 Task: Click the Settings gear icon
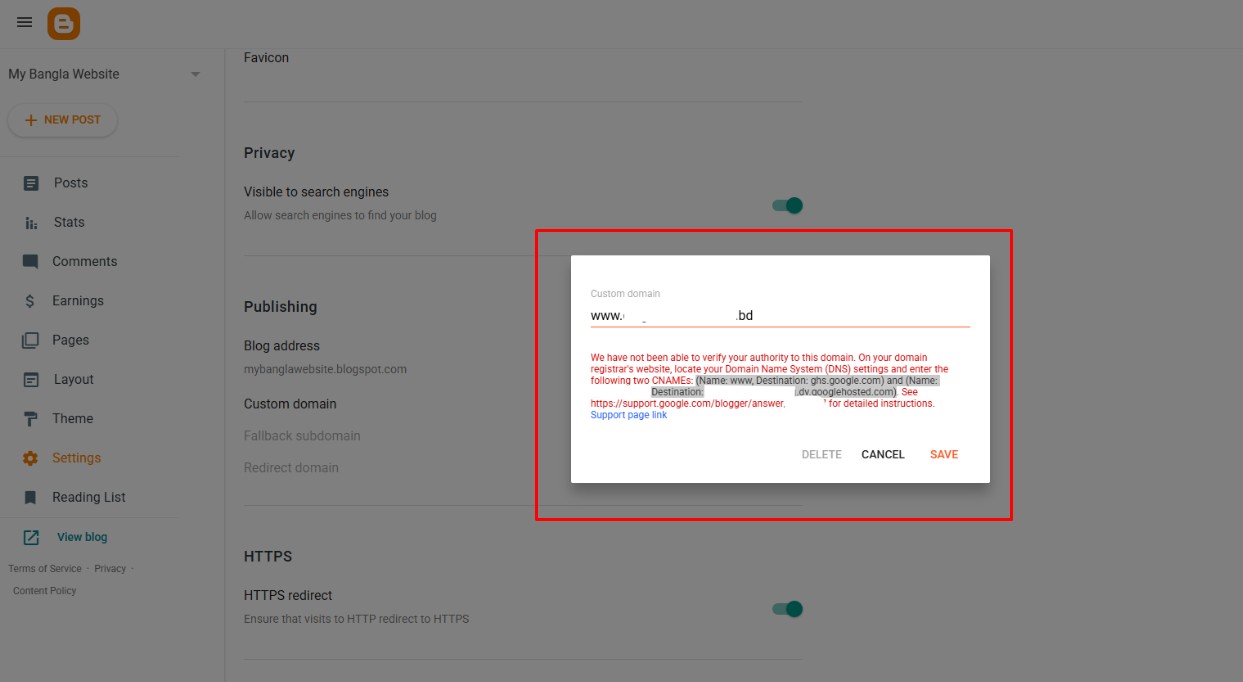(x=31, y=458)
